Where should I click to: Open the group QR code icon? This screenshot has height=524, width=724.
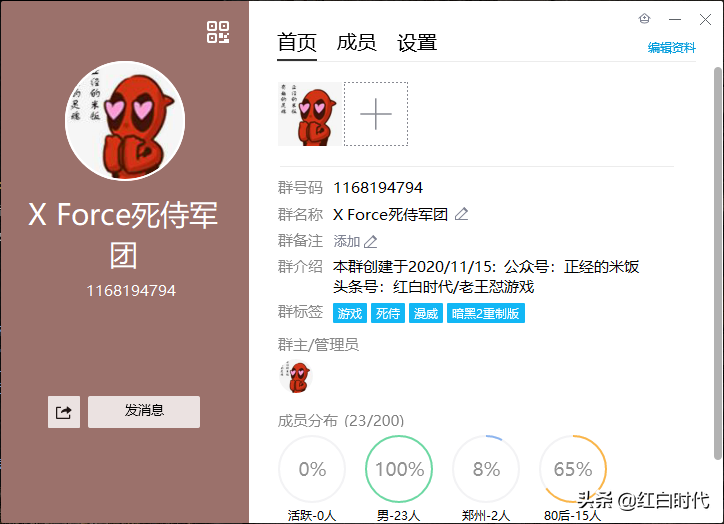pos(218,32)
